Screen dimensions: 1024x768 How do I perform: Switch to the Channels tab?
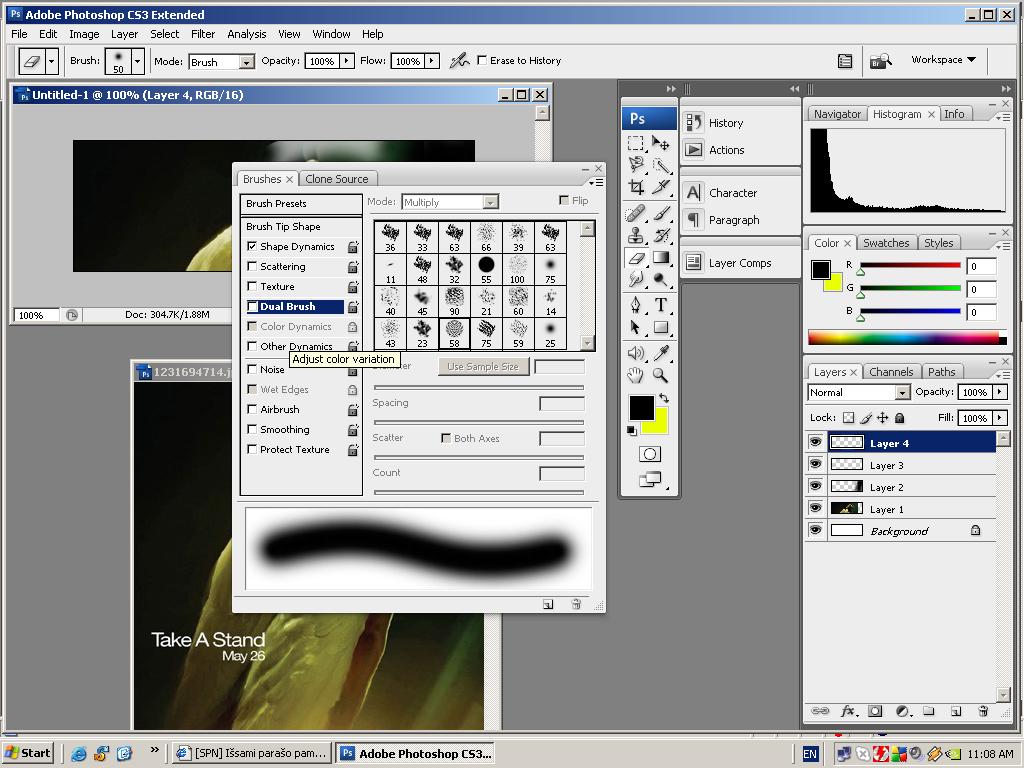pos(890,372)
